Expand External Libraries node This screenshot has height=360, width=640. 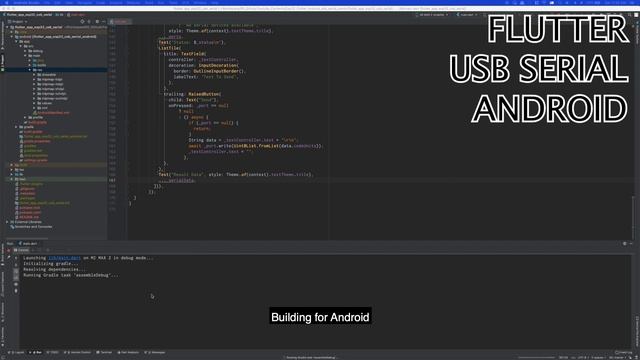(x=7, y=222)
